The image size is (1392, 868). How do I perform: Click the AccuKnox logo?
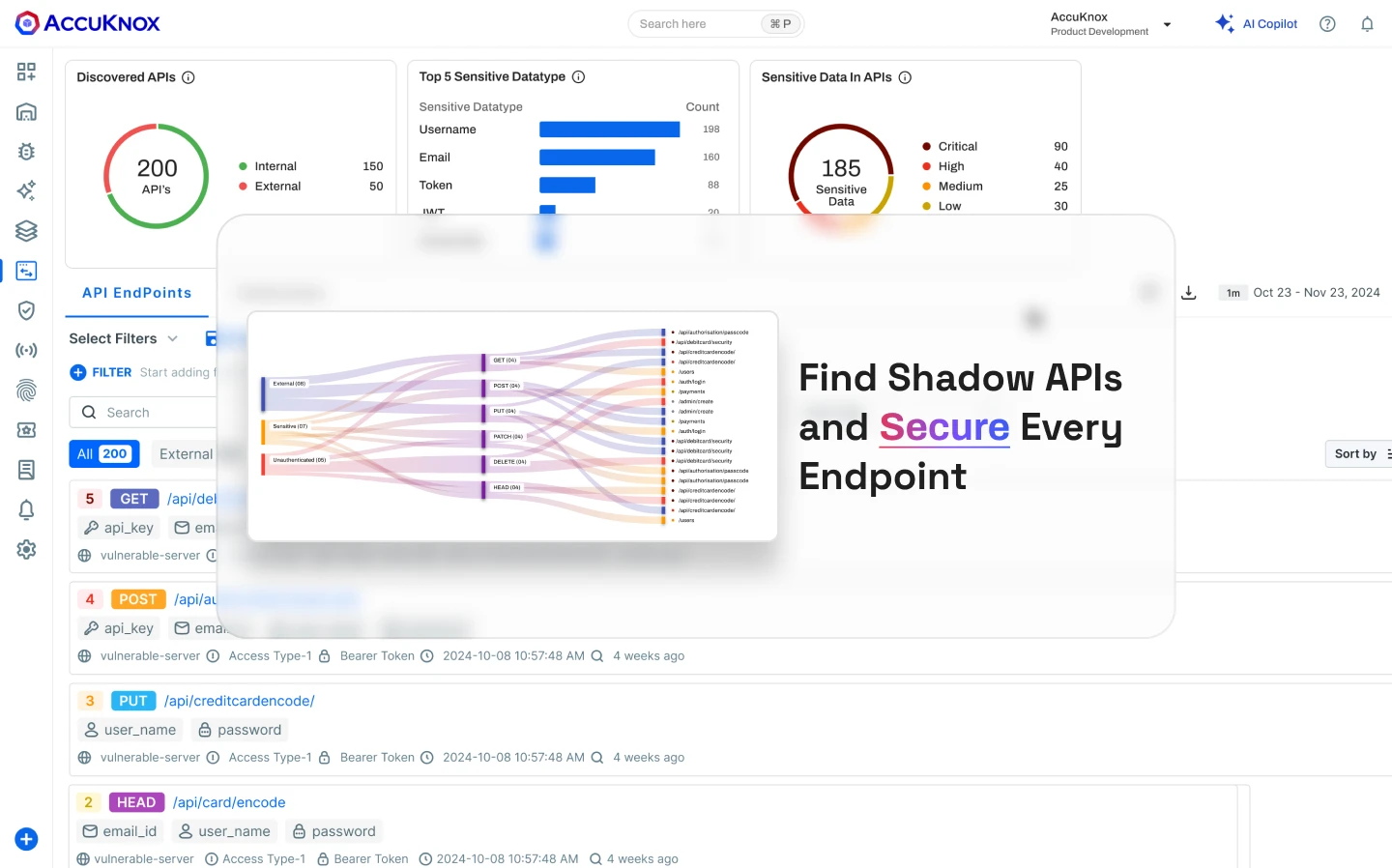tap(87, 23)
